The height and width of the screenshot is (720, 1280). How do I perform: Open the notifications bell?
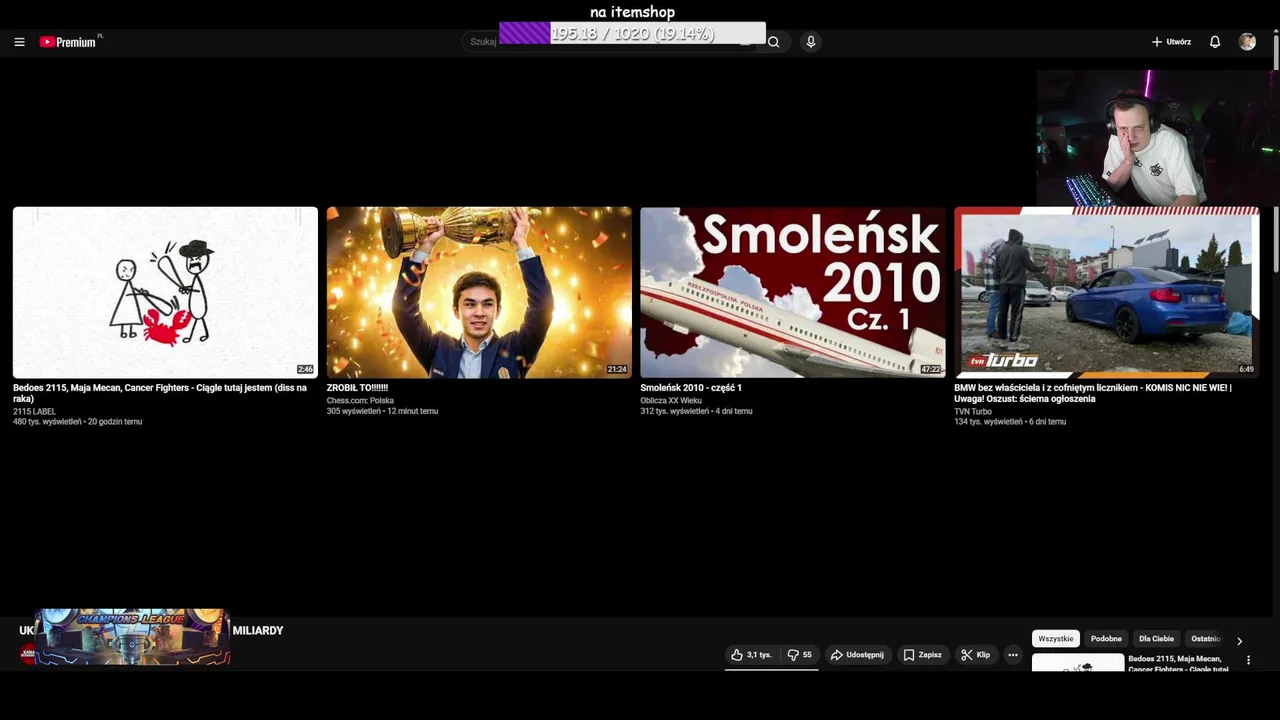pos(1215,42)
